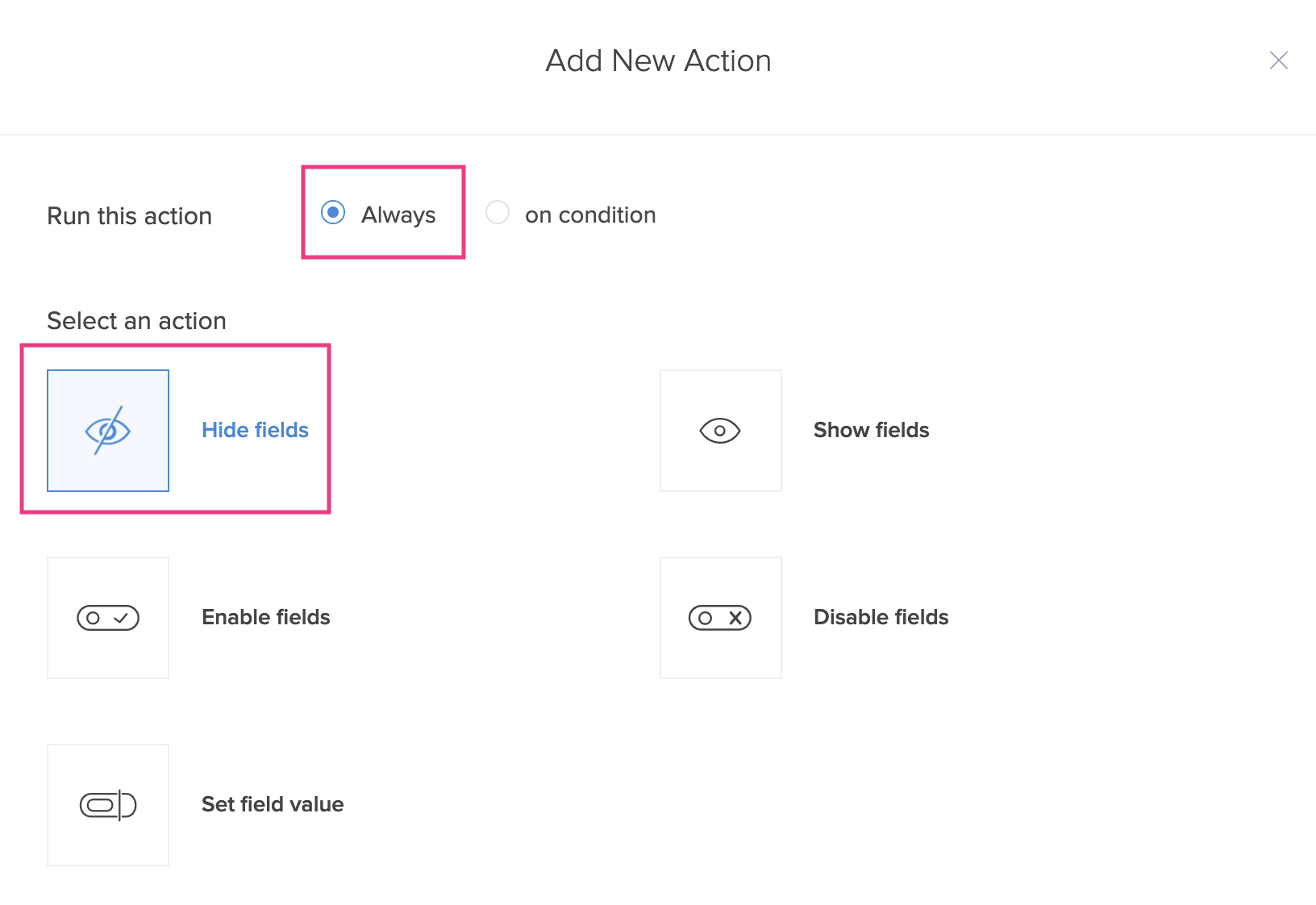Screen dimensions: 1316x905
Task: Select the Hide fields crossed-eye icon
Action: coord(108,431)
